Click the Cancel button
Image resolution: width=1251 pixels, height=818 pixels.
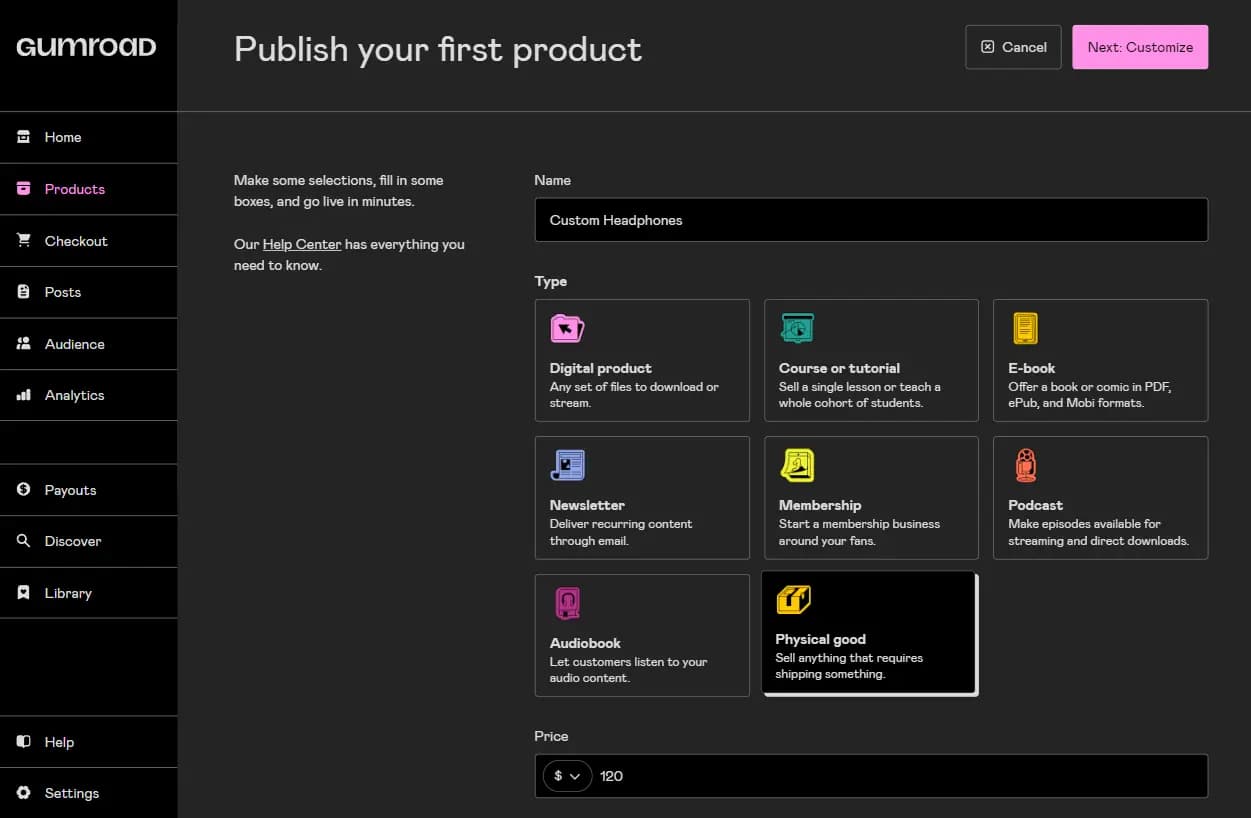(1013, 47)
